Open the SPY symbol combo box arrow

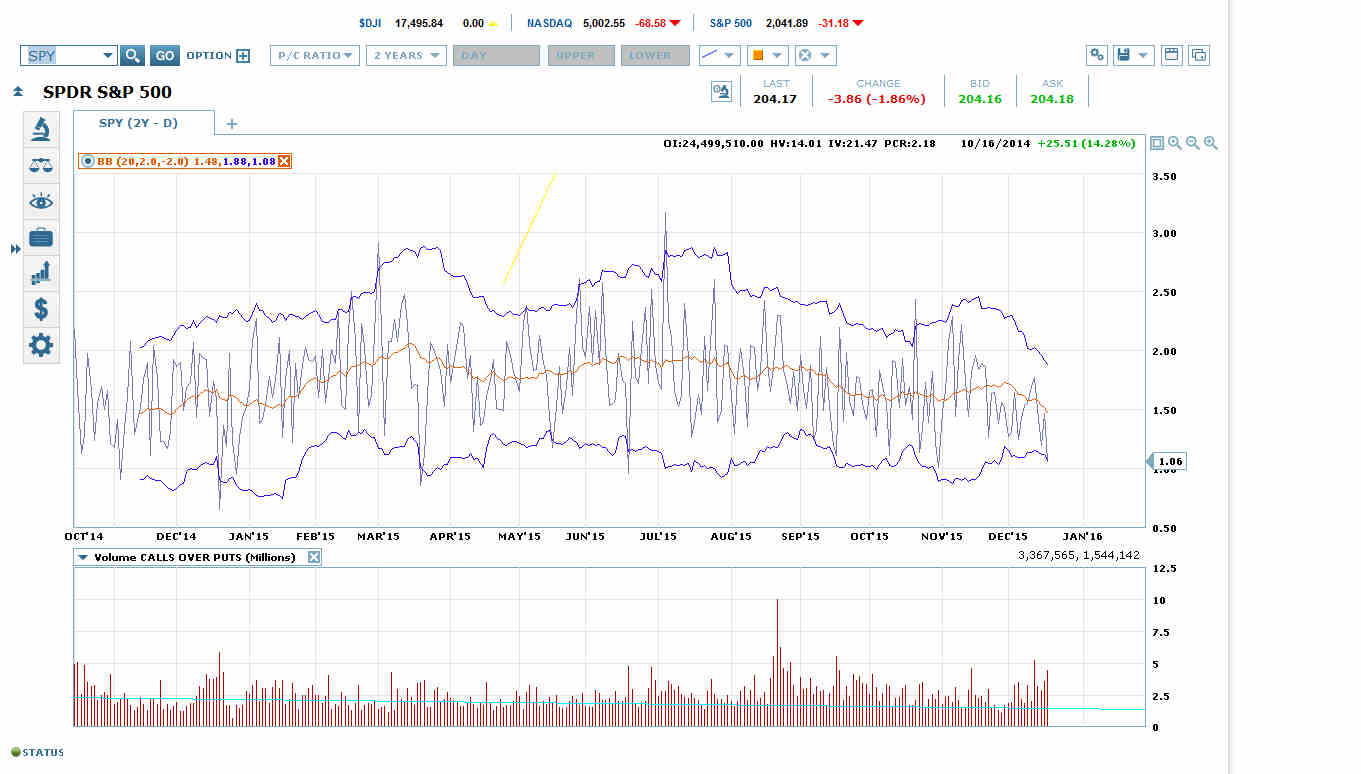(107, 56)
